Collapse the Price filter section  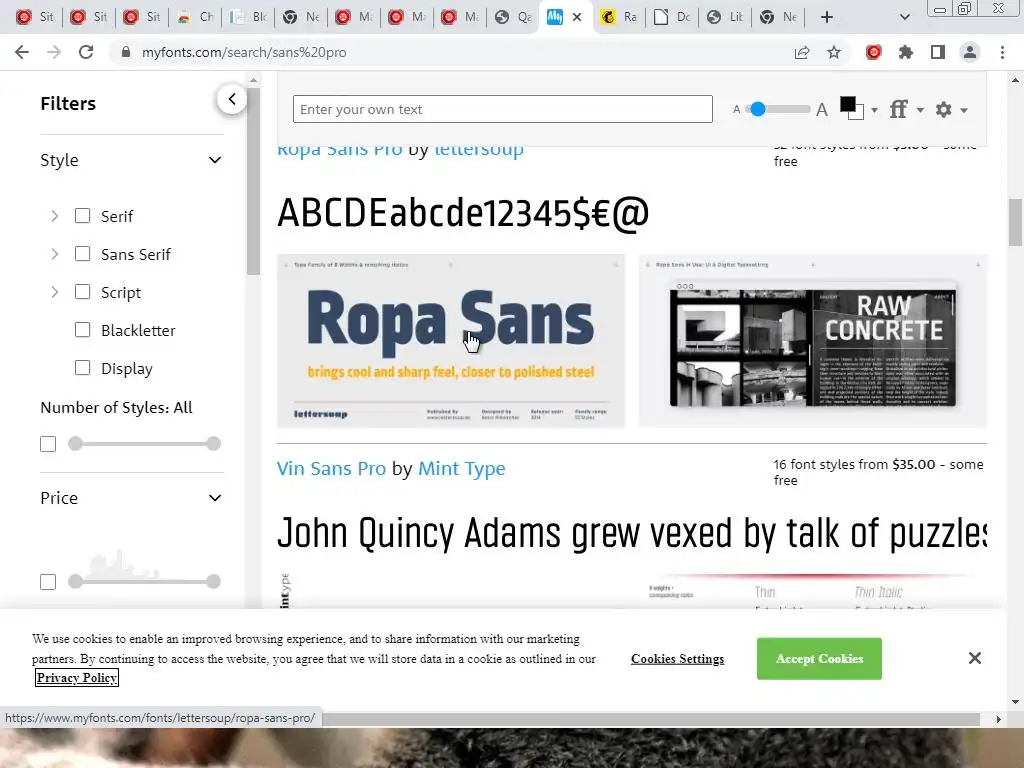[x=215, y=498]
